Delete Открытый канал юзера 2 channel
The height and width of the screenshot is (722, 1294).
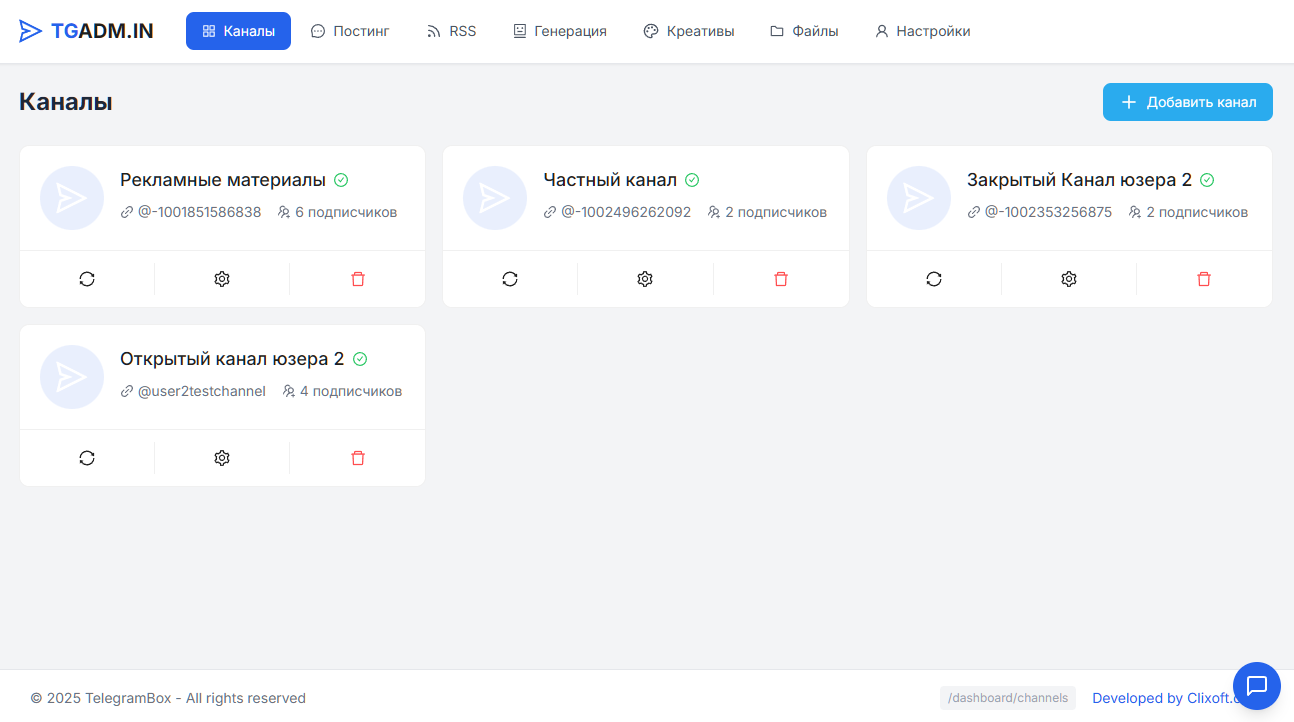coord(358,458)
